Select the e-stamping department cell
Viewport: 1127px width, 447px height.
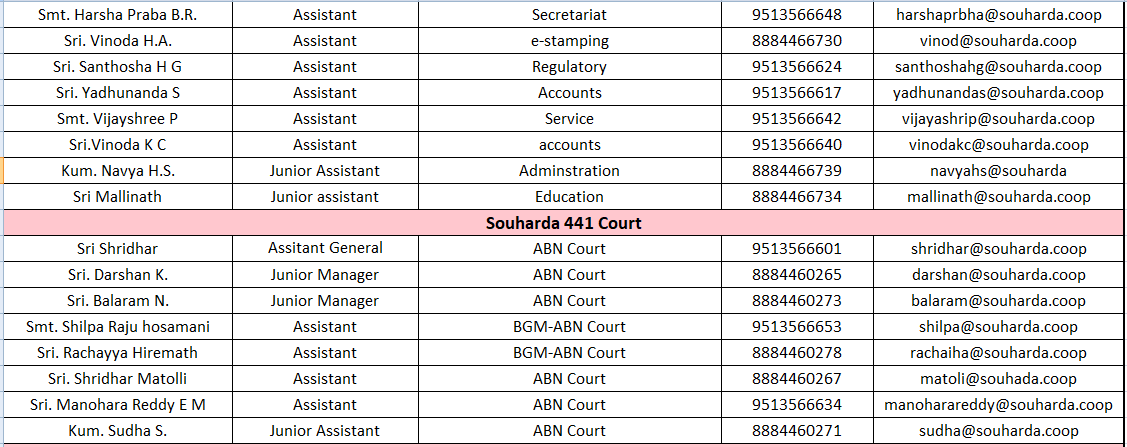pos(569,41)
